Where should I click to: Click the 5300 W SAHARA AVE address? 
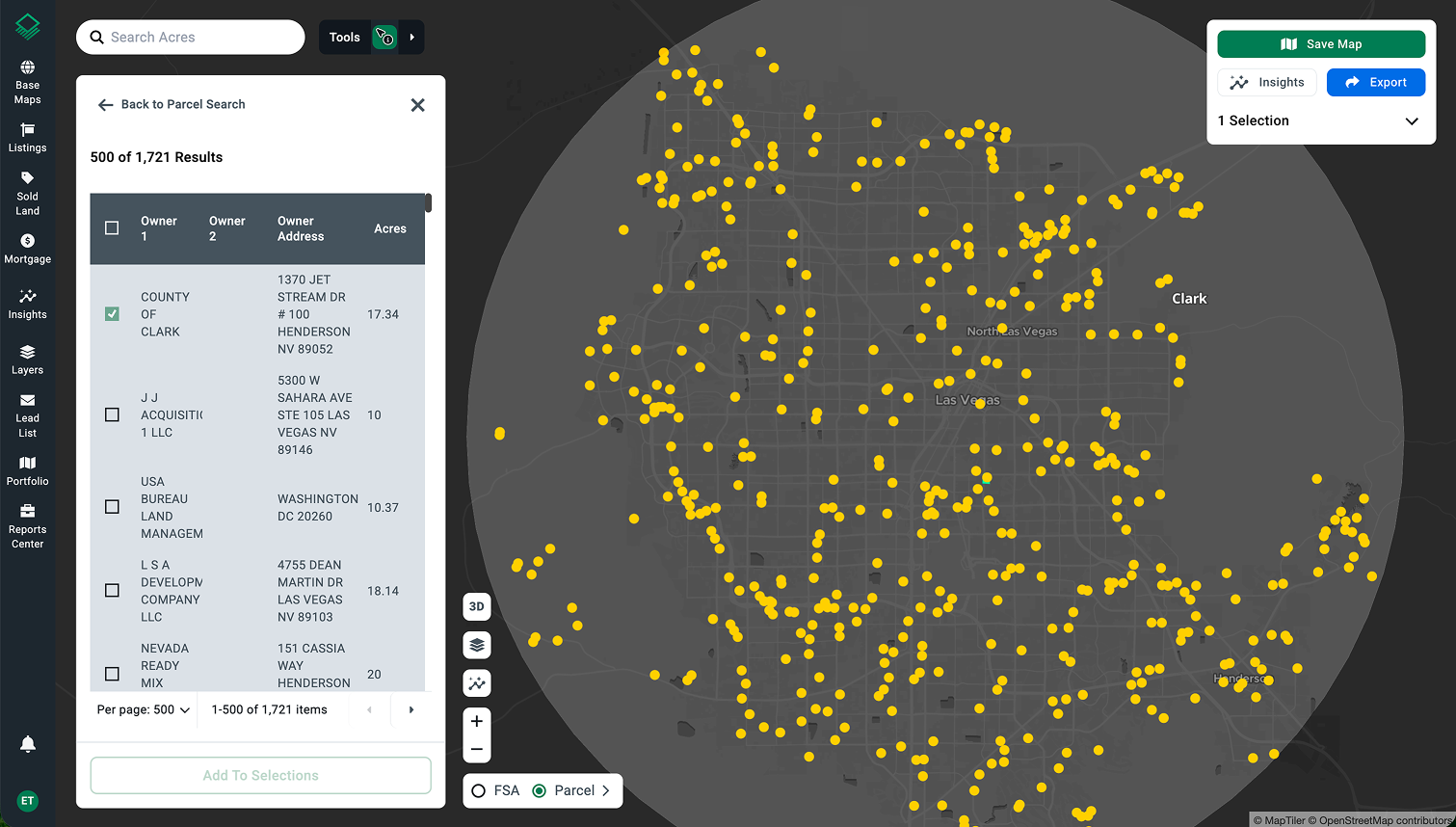[315, 415]
